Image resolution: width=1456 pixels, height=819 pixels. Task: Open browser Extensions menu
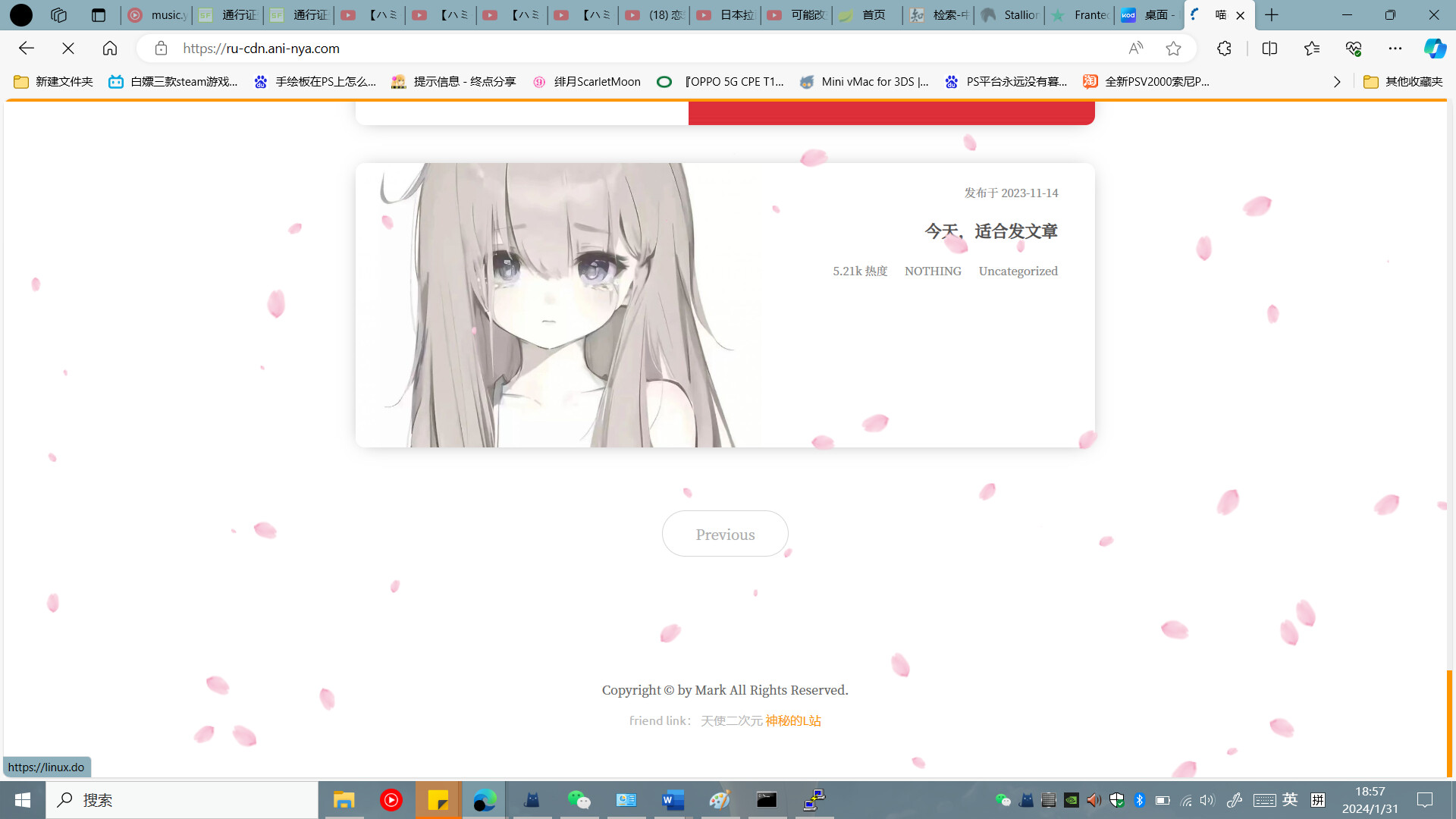coord(1224,49)
